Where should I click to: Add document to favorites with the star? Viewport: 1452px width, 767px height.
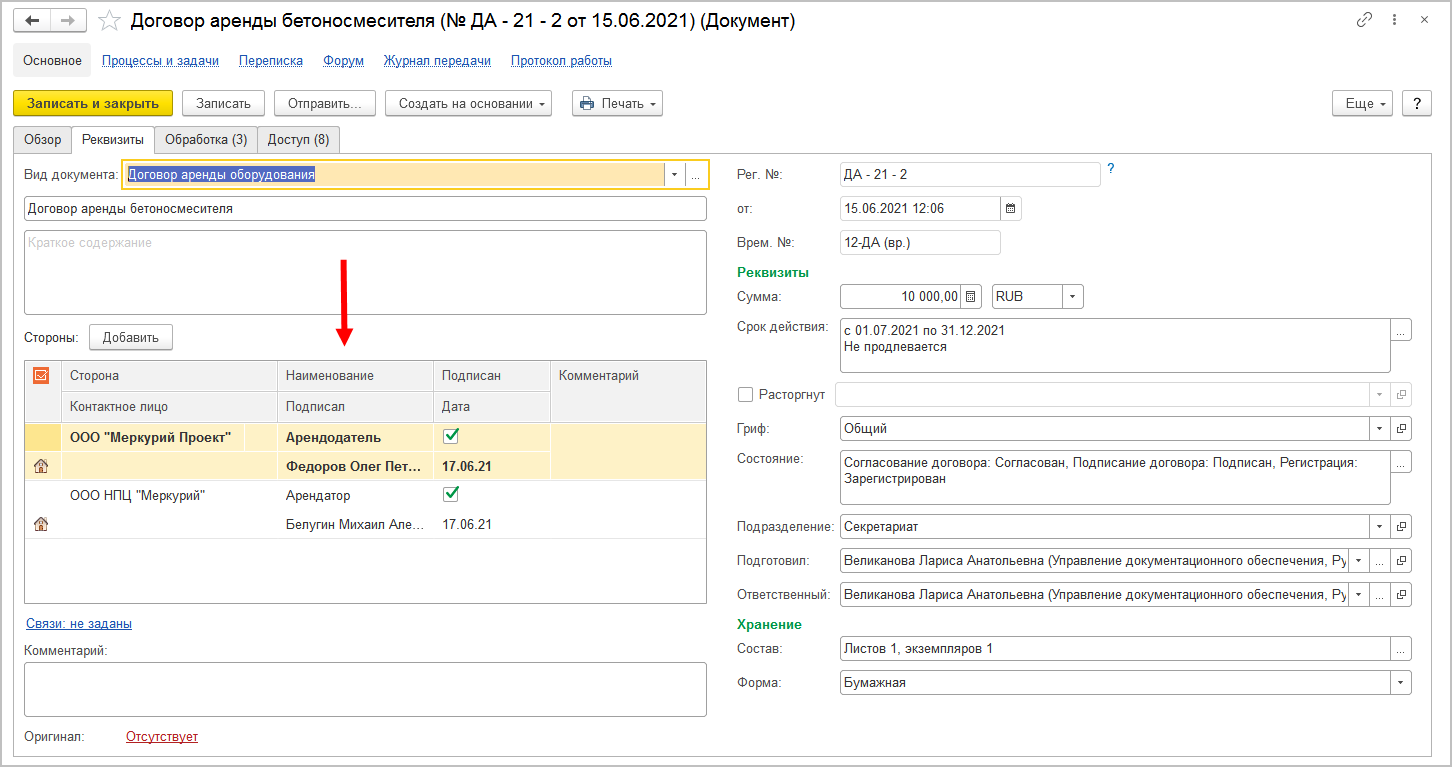tap(110, 20)
